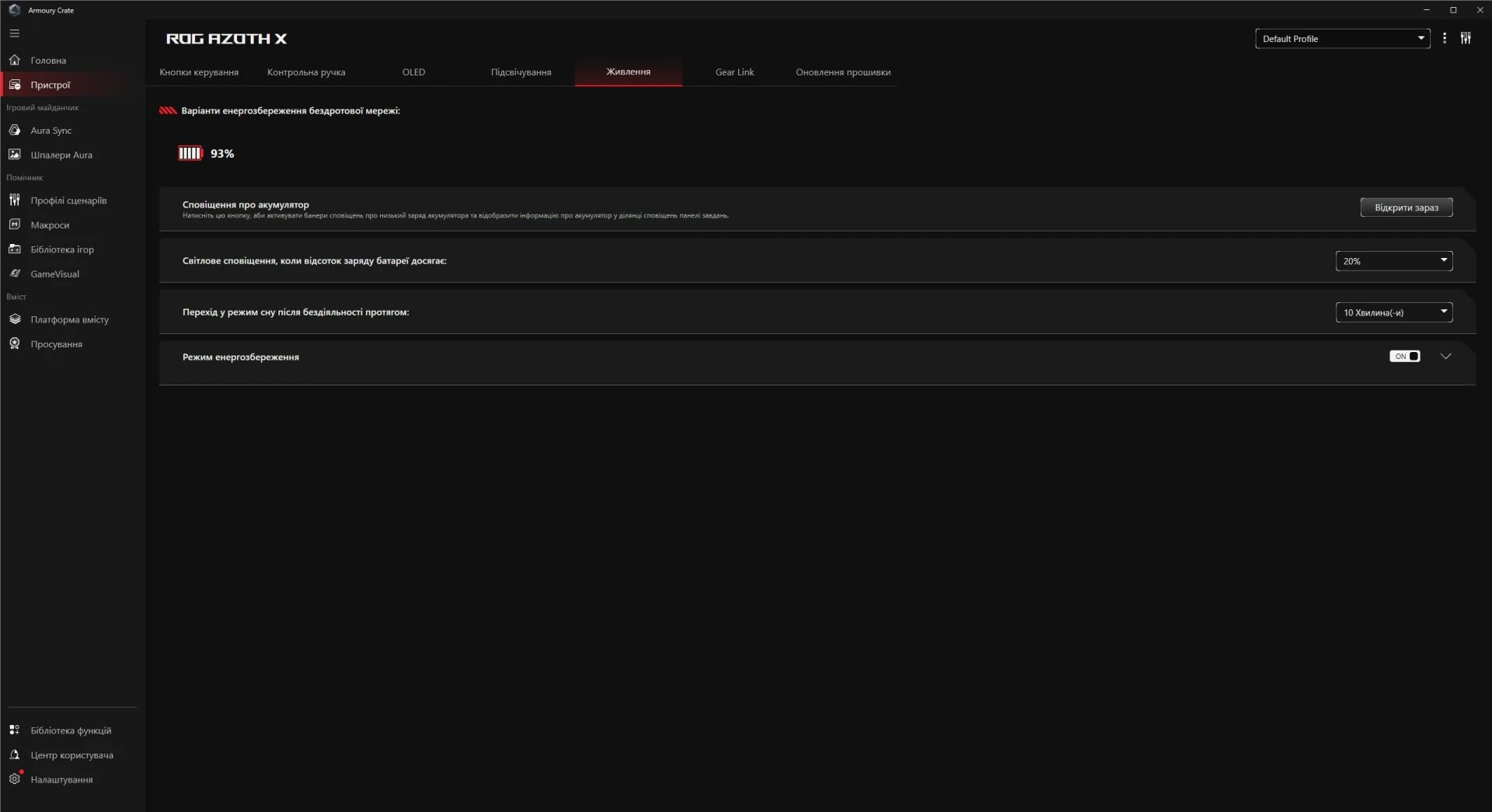Open the three-dot options menu near the profile

1445,38
